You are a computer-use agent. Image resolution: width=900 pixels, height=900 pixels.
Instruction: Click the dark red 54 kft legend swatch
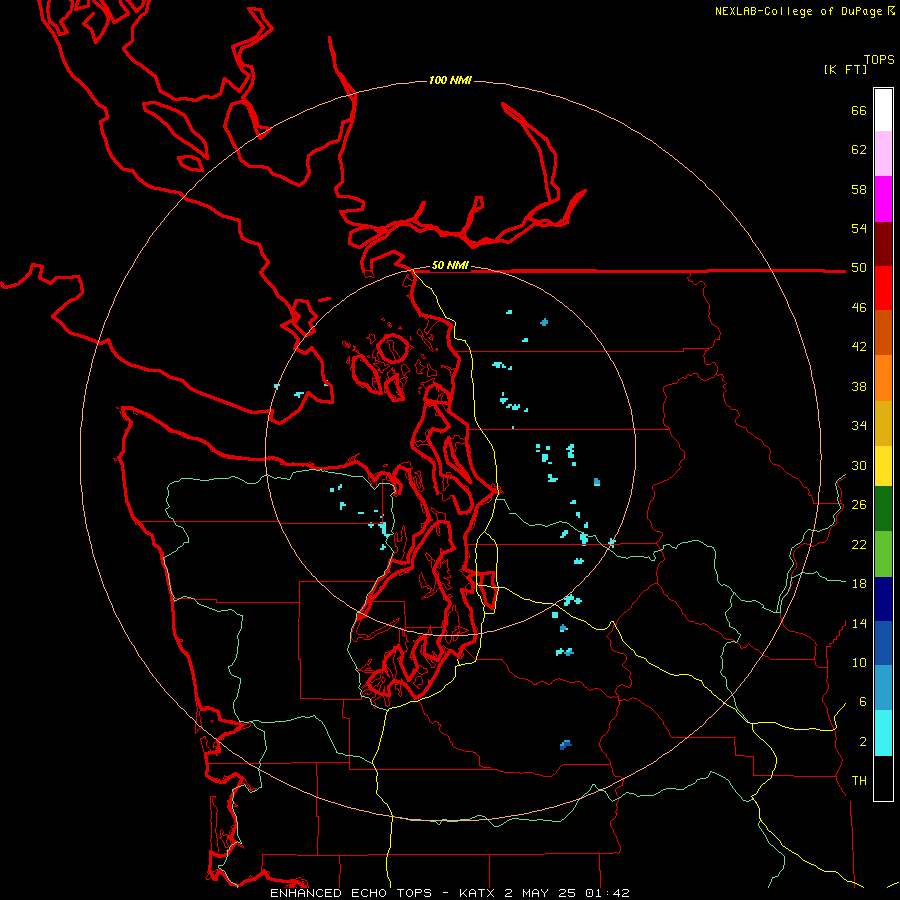(883, 244)
